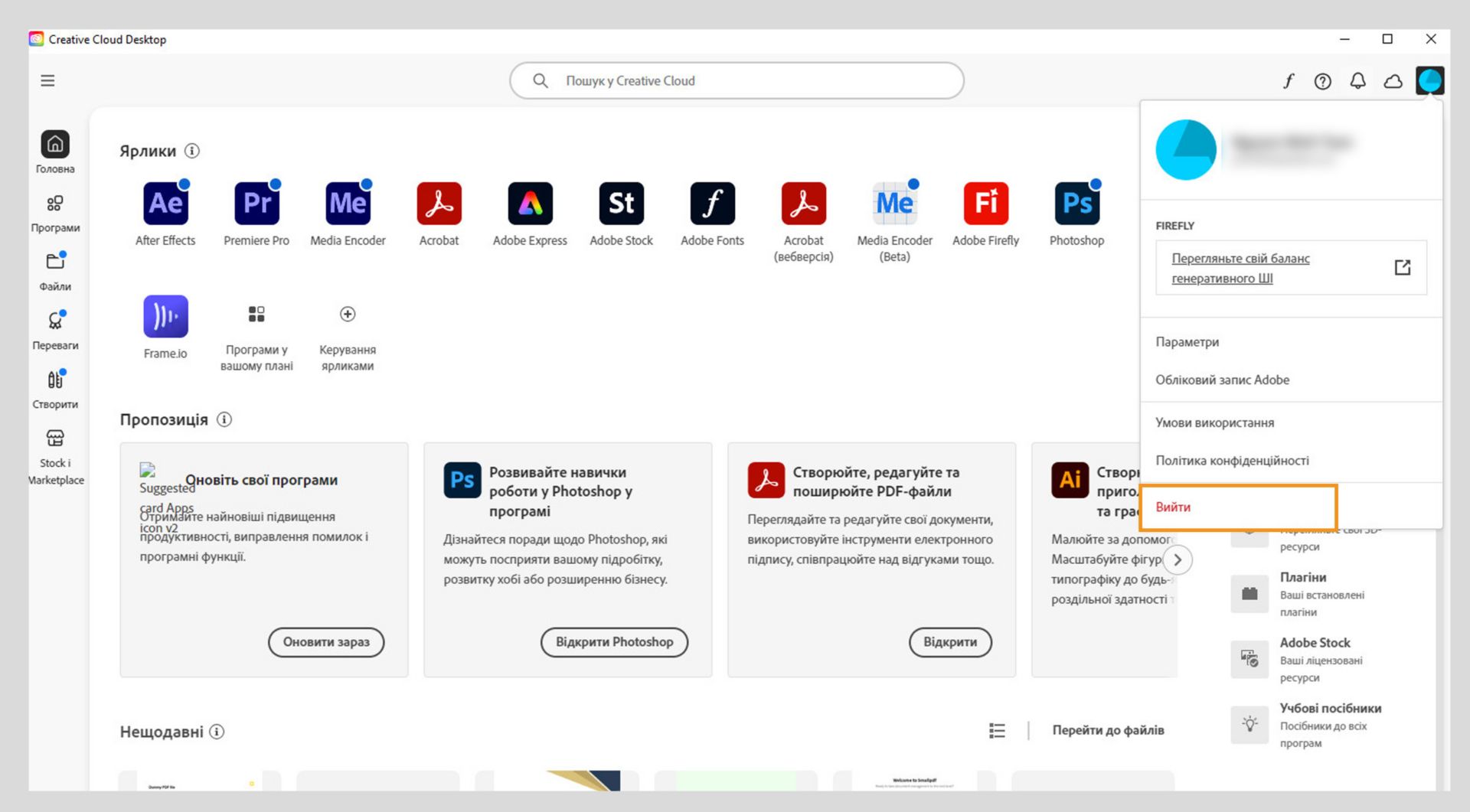Click the Пошук у Creative Cloud field
The width and height of the screenshot is (1470, 812).
pos(737,80)
